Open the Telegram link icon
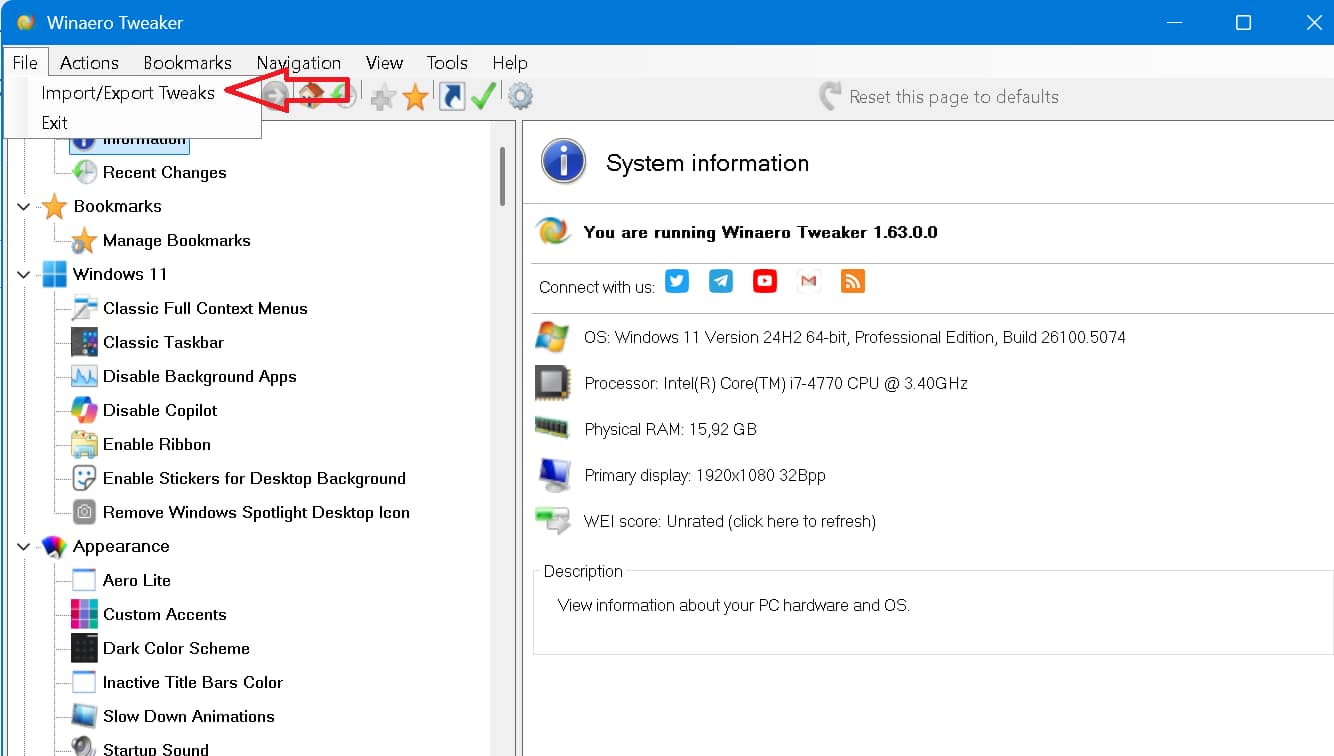Screen dimensions: 1334x756 (x=721, y=281)
